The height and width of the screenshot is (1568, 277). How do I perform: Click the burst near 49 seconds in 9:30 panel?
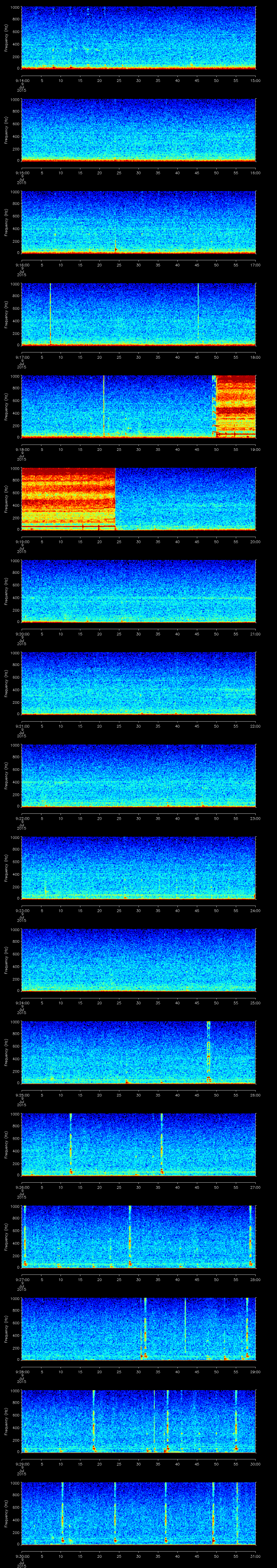(x=213, y=1513)
